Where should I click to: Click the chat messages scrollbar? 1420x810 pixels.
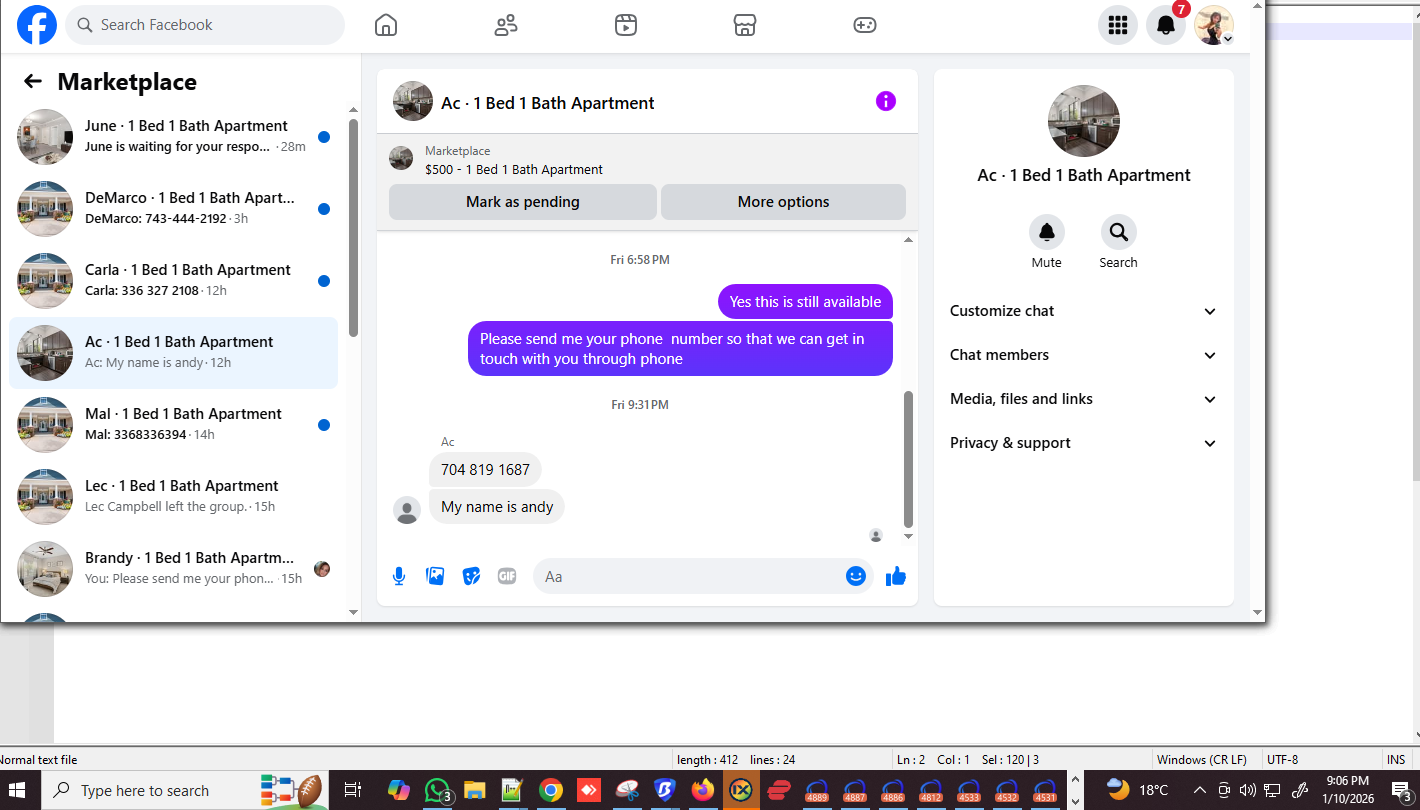pyautogui.click(x=909, y=458)
